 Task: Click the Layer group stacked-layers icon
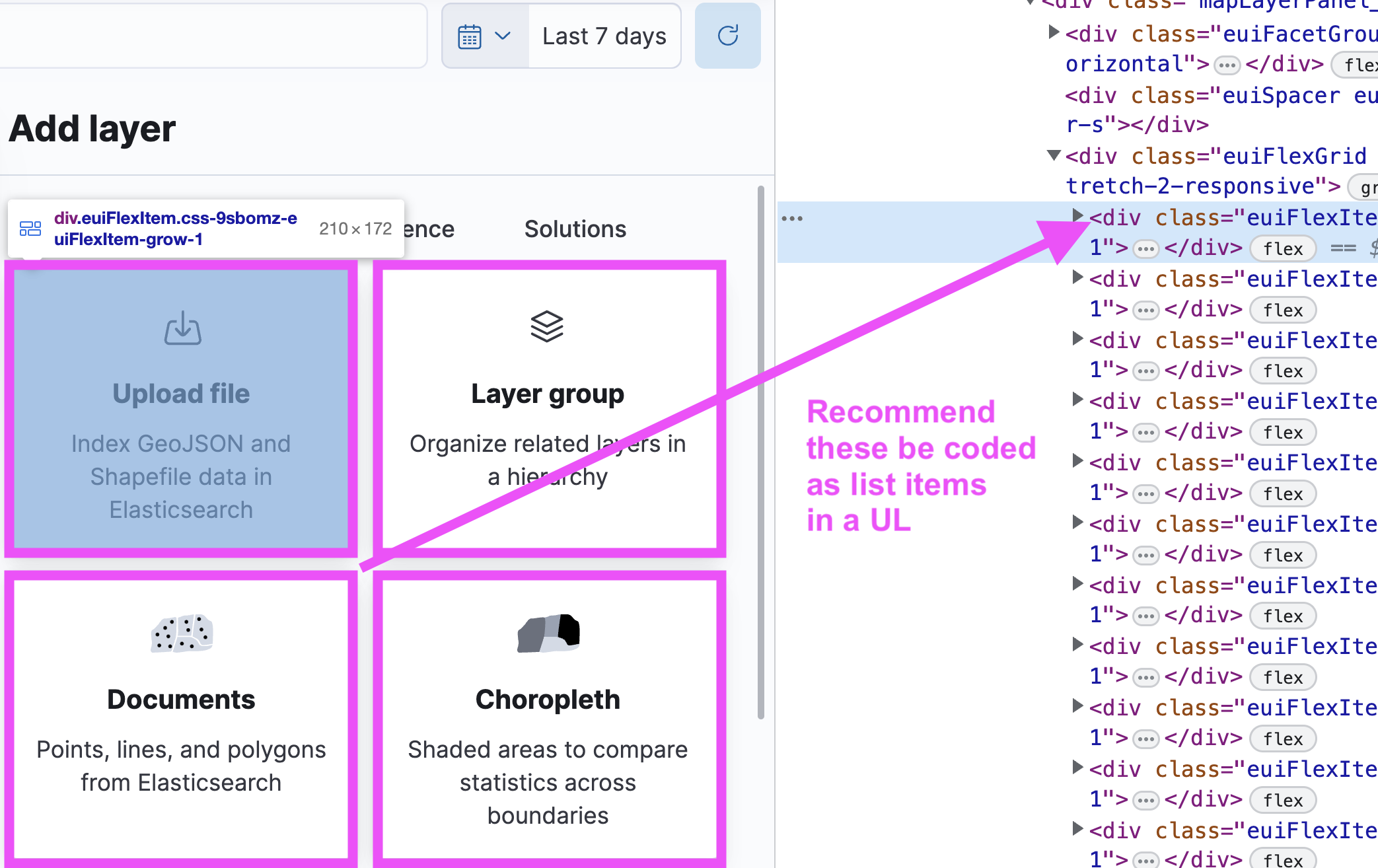pos(547,326)
